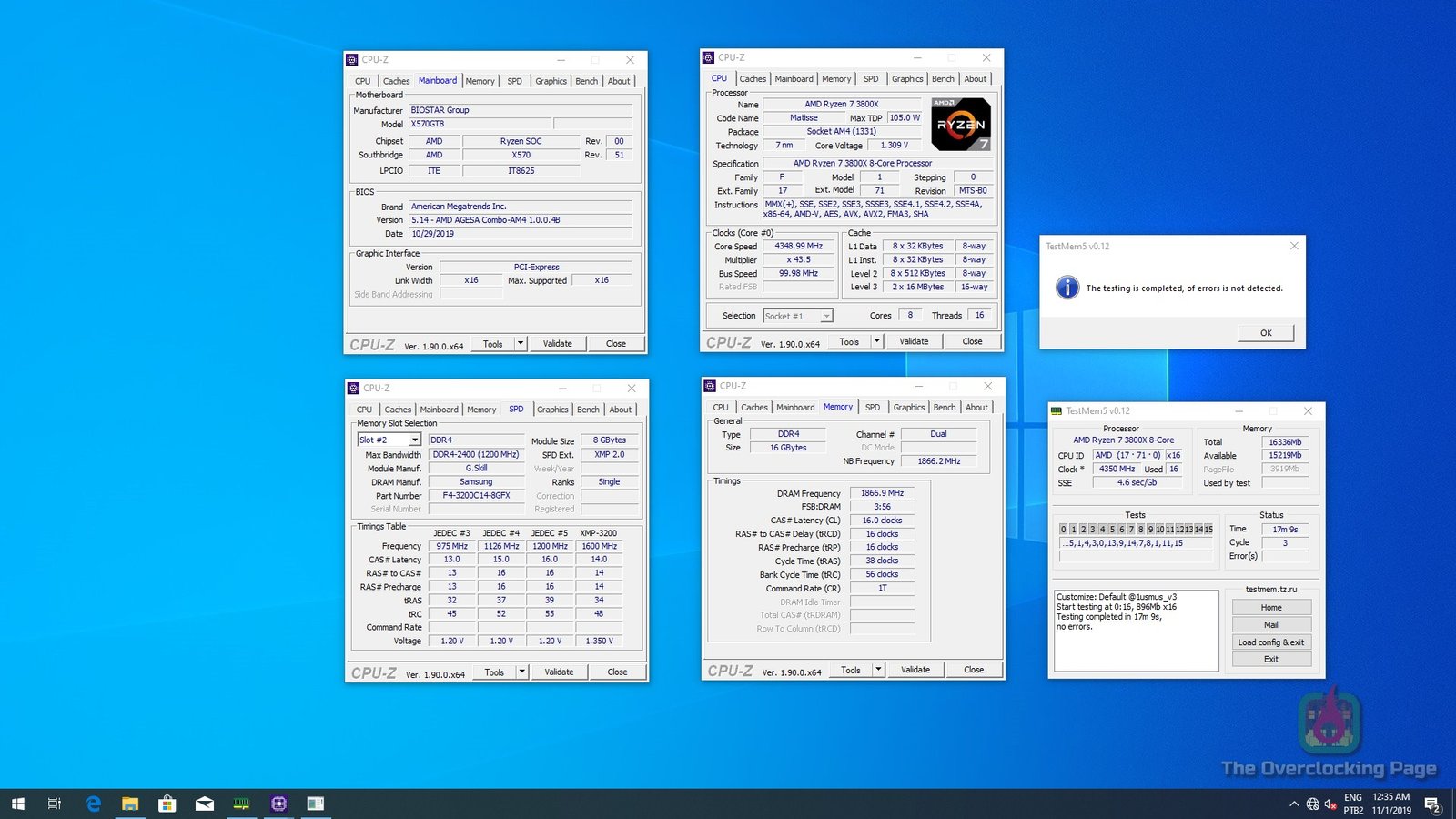Open Task View from the taskbar
The image size is (1456, 819).
coord(55,804)
